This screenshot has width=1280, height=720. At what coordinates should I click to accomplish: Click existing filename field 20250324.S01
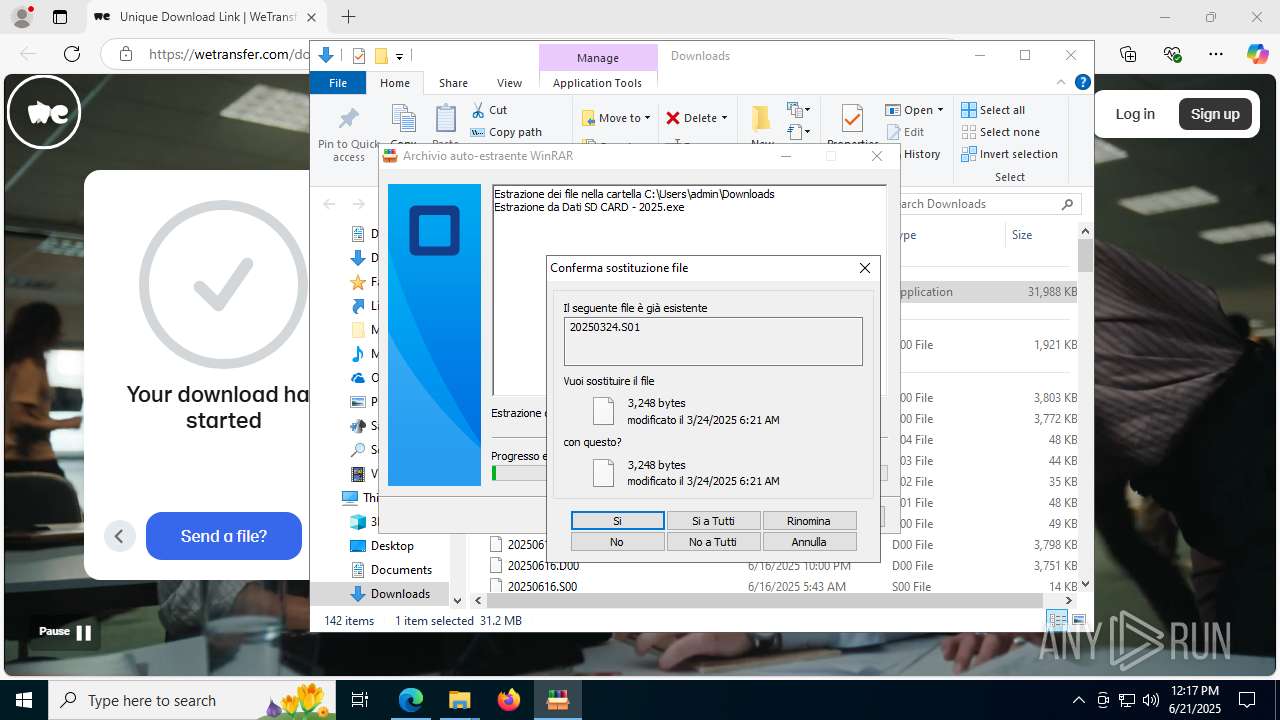[x=713, y=341]
